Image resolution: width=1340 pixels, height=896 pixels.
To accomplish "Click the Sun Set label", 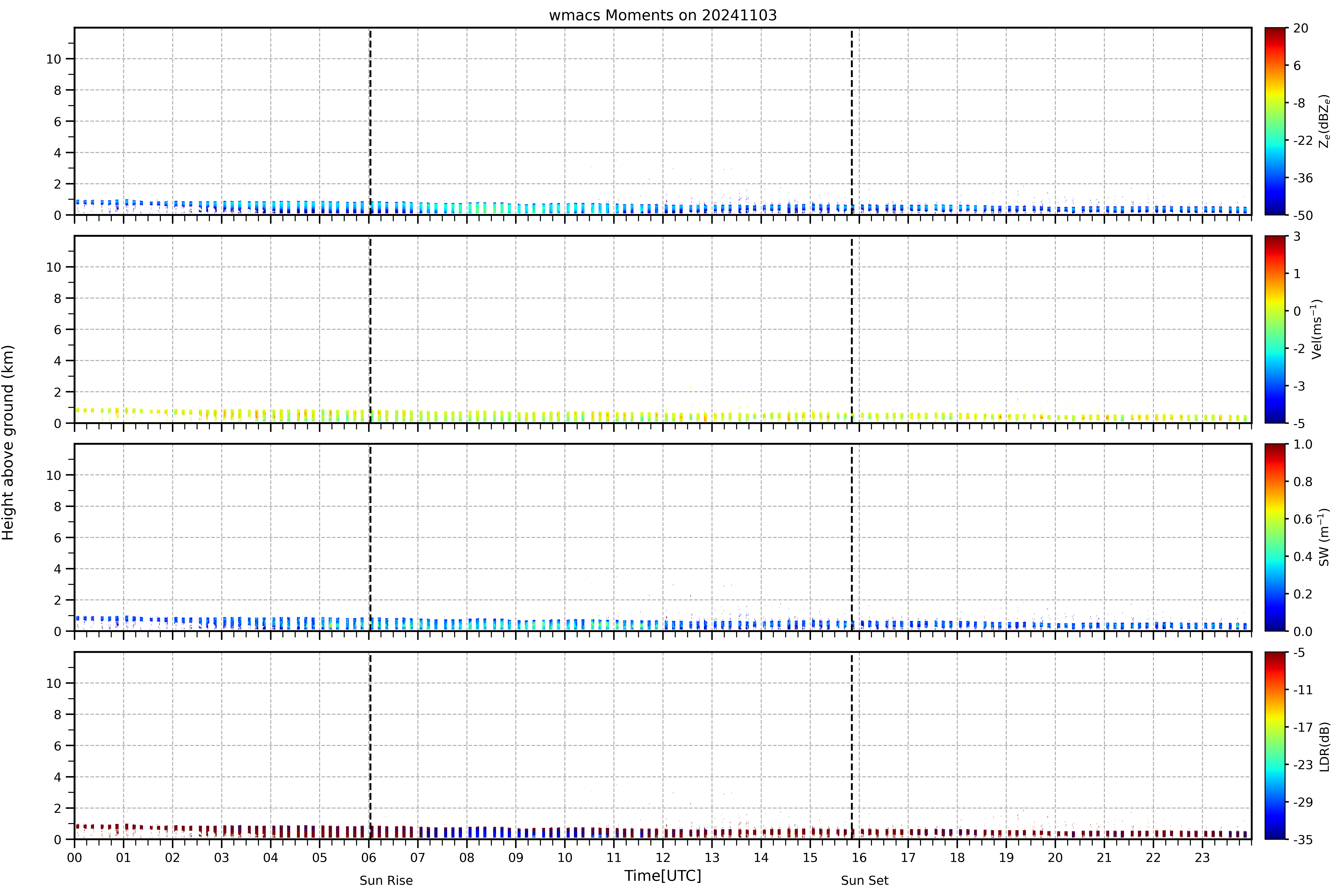I will [x=865, y=881].
